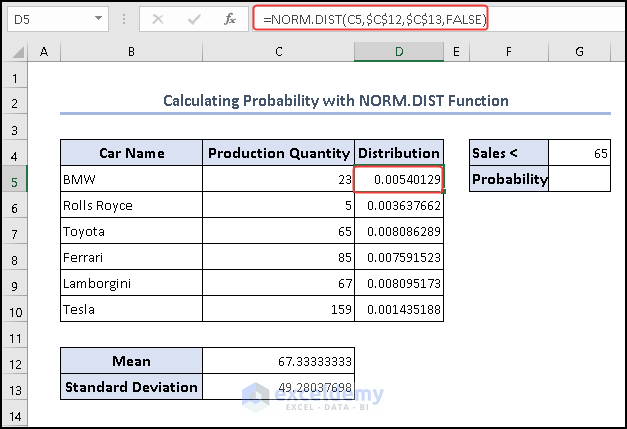Click the Tesla production quantity 159
Image resolution: width=627 pixels, height=429 pixels.
[278, 309]
